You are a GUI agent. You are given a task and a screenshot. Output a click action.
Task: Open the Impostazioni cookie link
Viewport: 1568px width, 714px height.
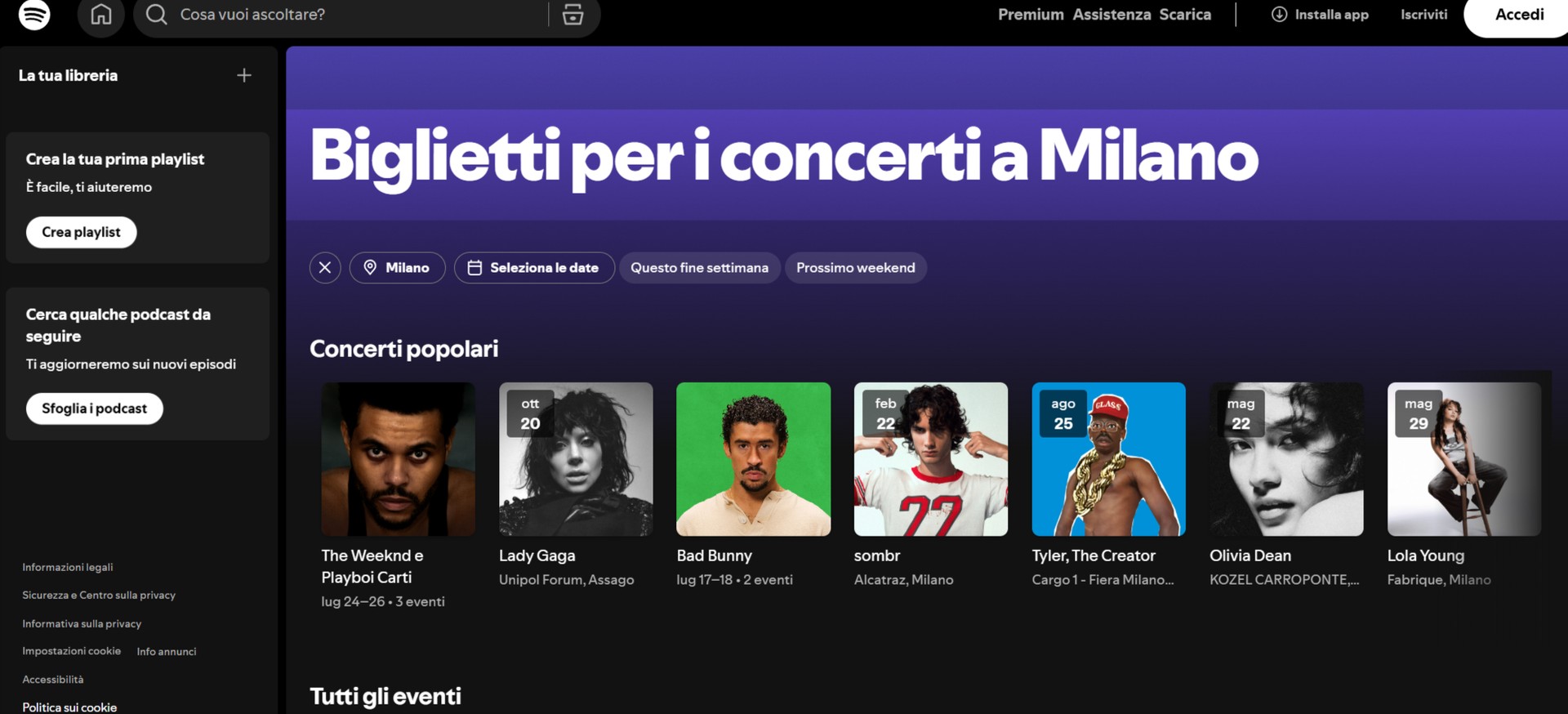(72, 651)
